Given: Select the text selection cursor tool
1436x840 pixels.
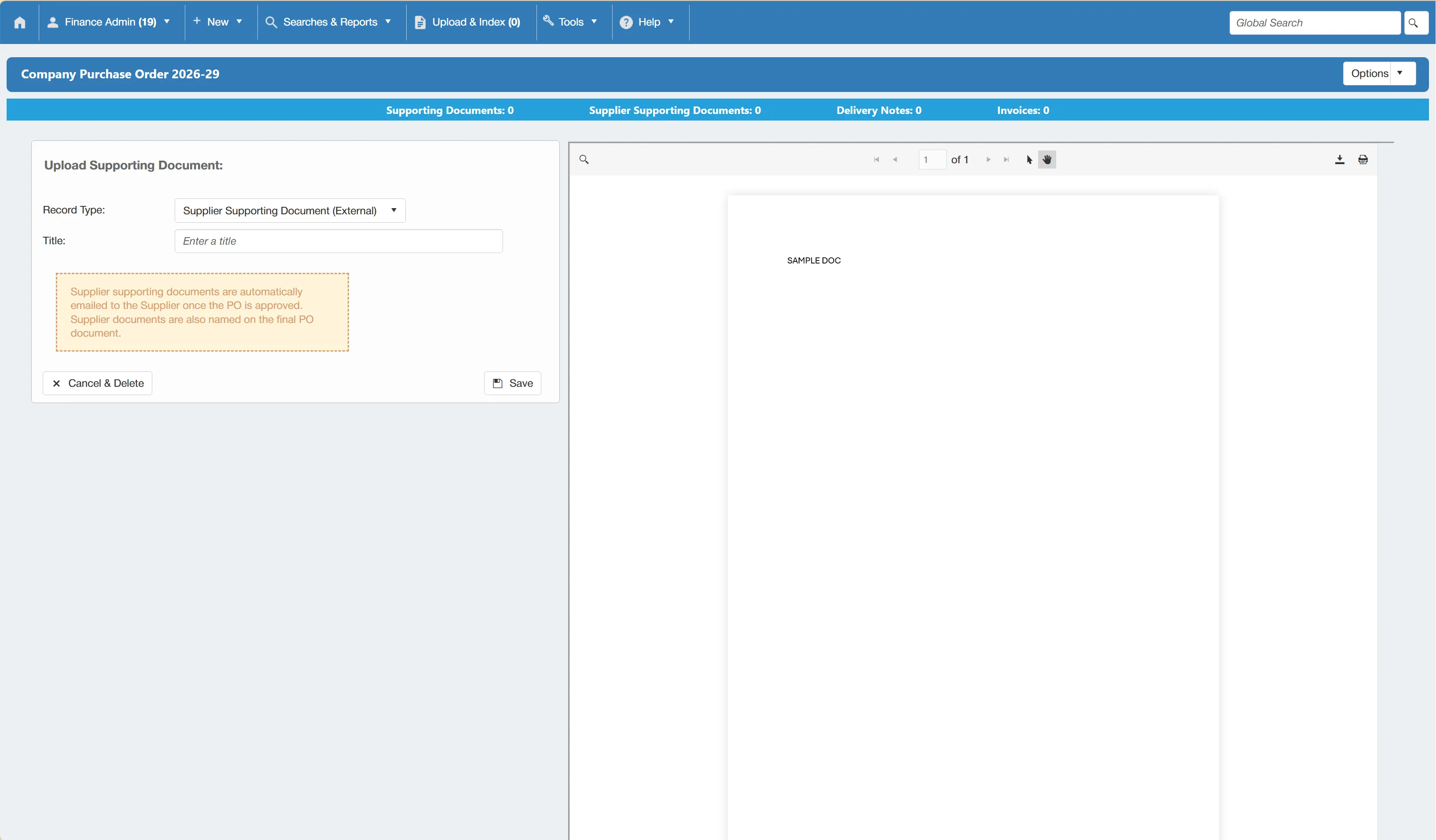Looking at the screenshot, I should click(x=1029, y=160).
